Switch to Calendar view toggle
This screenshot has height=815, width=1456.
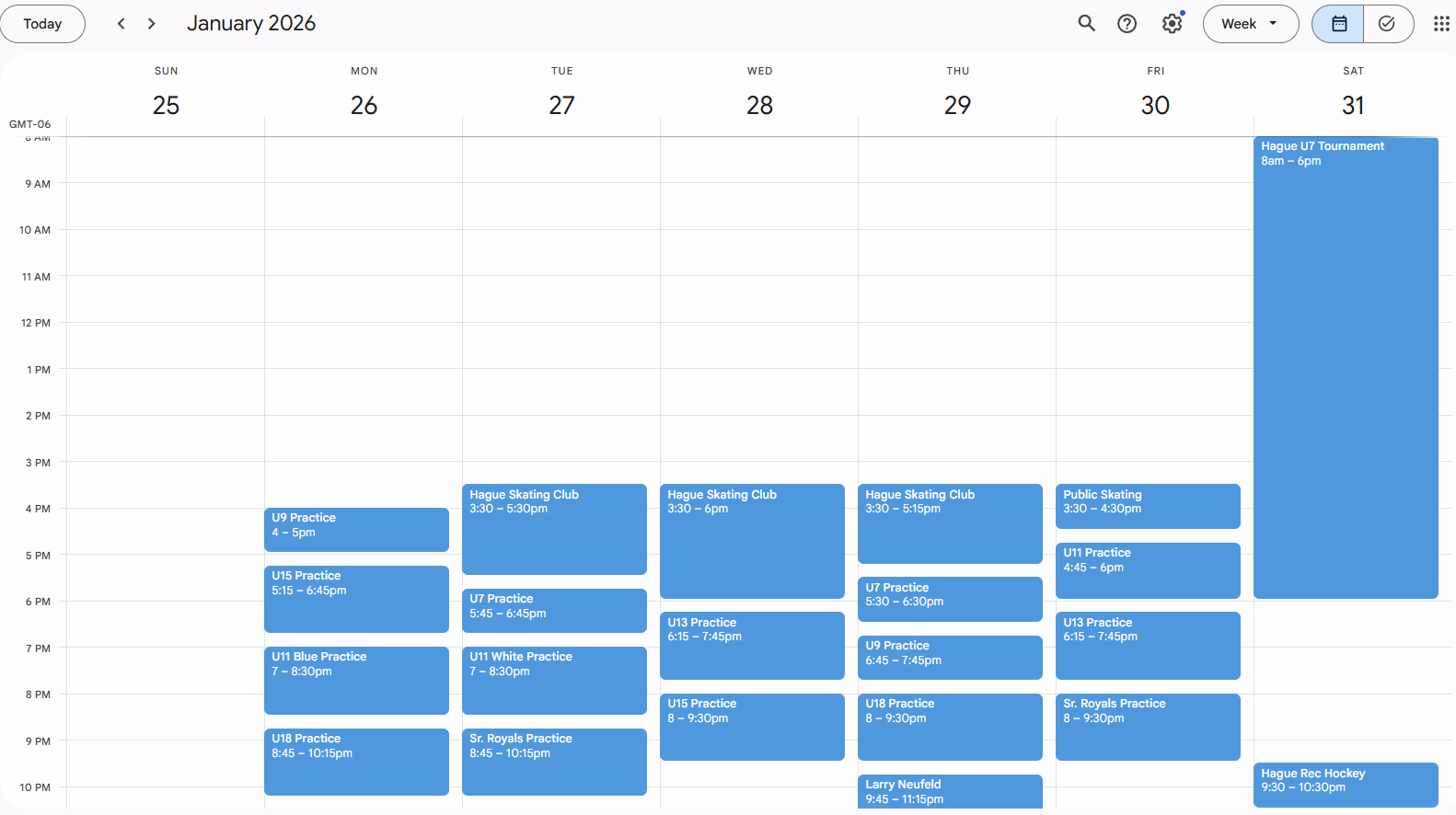point(1338,24)
